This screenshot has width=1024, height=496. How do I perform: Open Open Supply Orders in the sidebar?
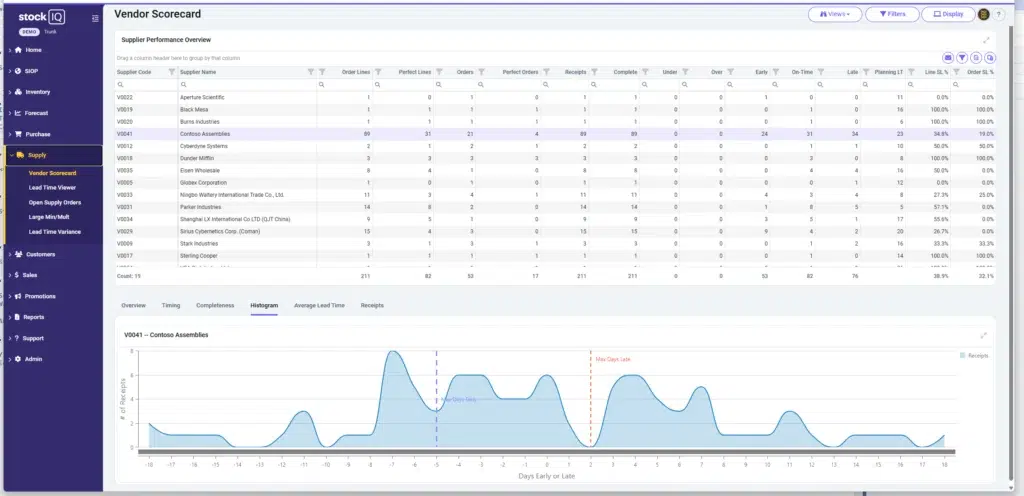(55, 202)
